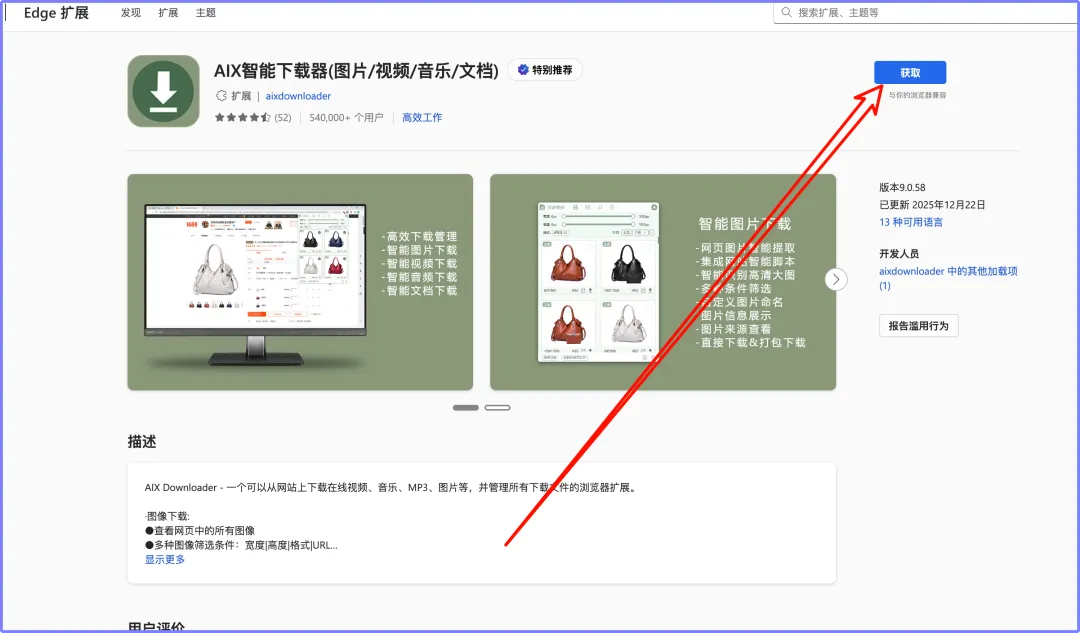The height and width of the screenshot is (633, 1080).
Task: Click the AIX downloader green icon
Action: pos(163,91)
